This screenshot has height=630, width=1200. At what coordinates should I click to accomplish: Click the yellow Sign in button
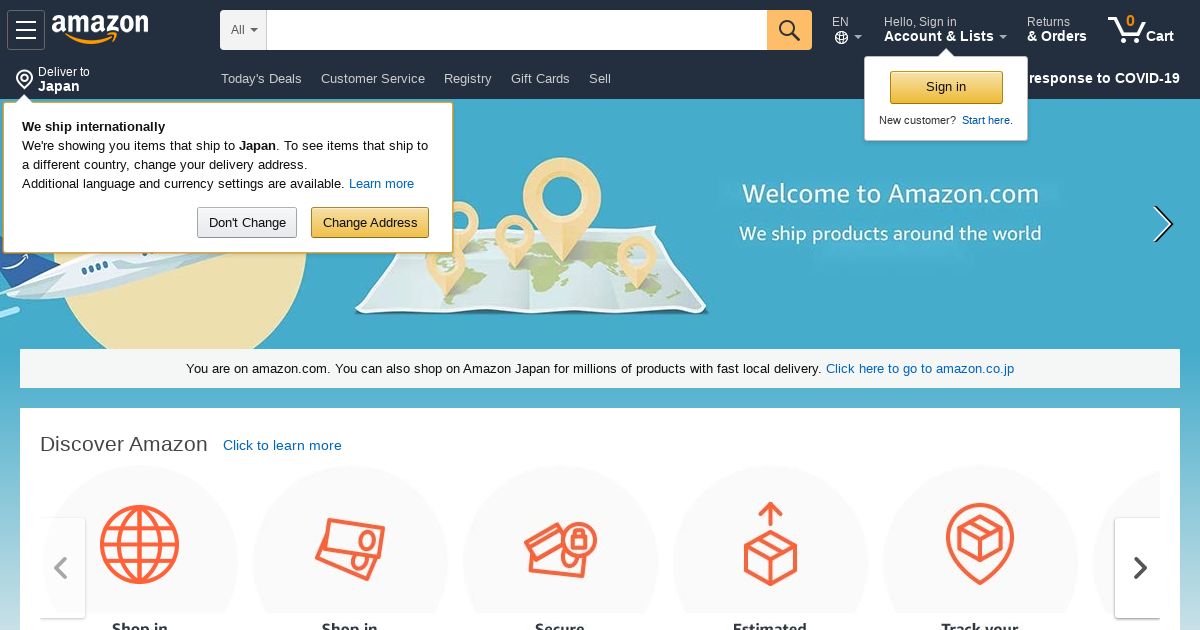tap(946, 87)
